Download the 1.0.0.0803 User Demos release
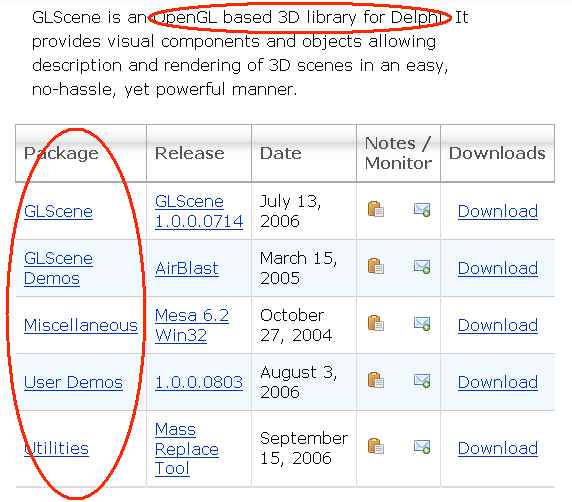 pyautogui.click(x=498, y=382)
